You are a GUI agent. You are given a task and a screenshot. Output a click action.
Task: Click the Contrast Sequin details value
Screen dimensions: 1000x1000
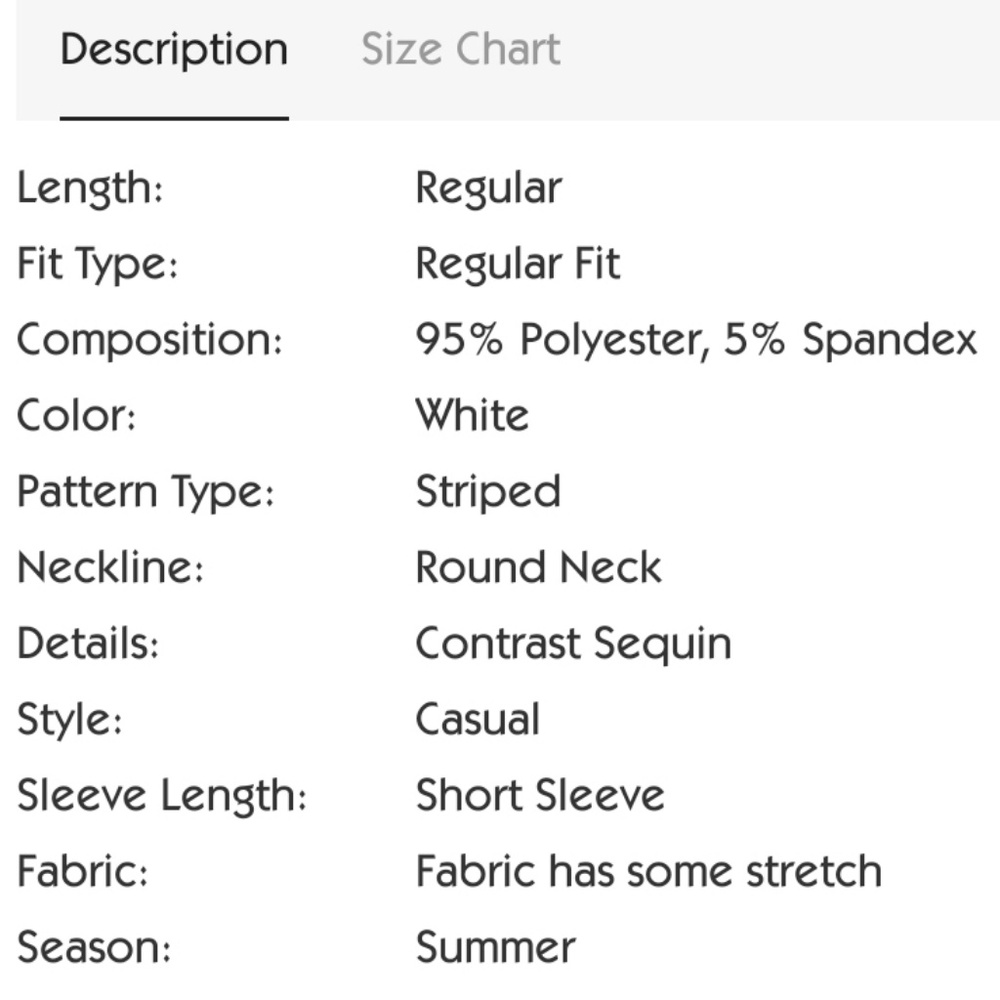coord(573,644)
